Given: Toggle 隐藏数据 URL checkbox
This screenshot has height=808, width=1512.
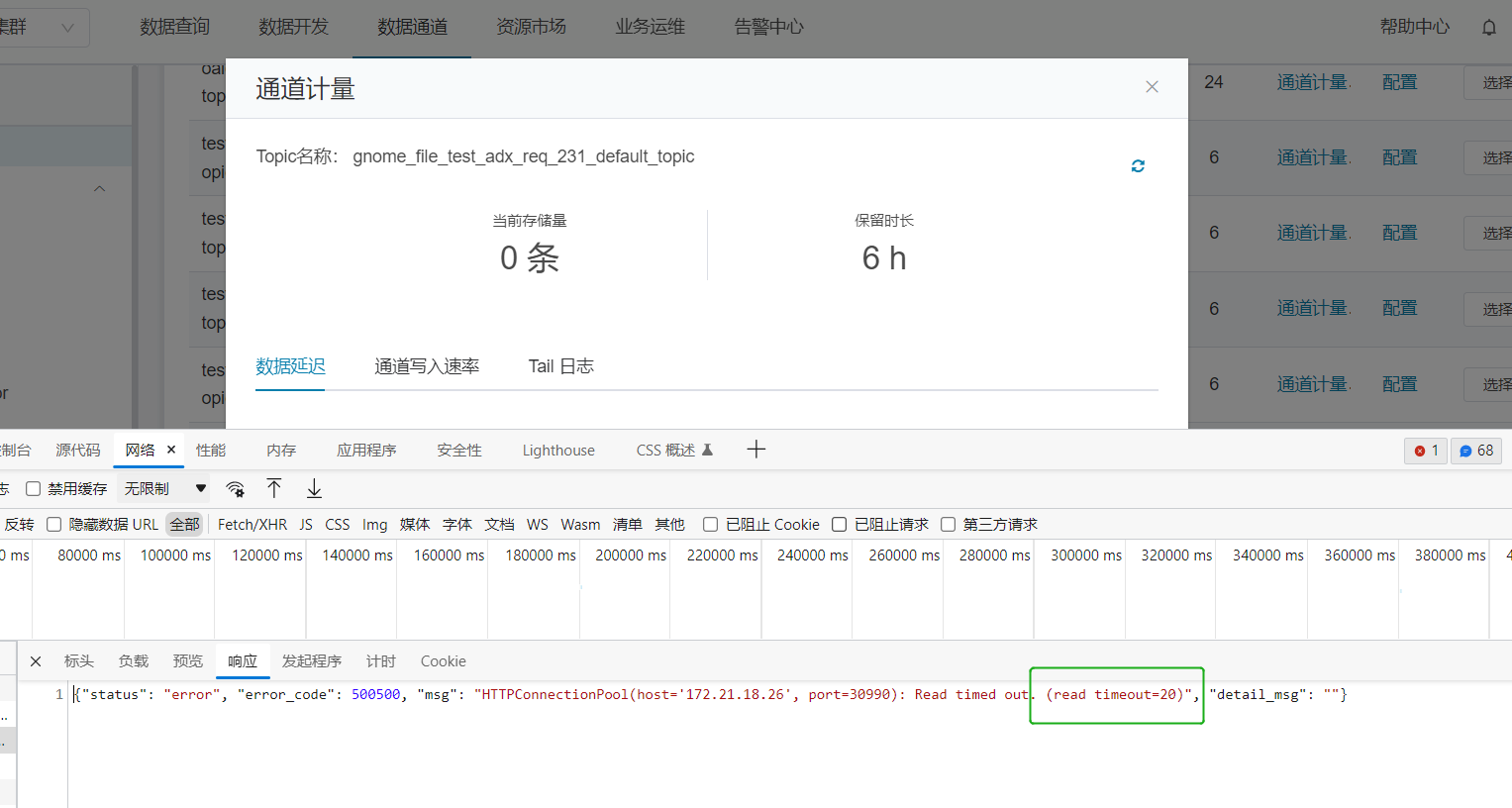Looking at the screenshot, I should click(x=53, y=525).
